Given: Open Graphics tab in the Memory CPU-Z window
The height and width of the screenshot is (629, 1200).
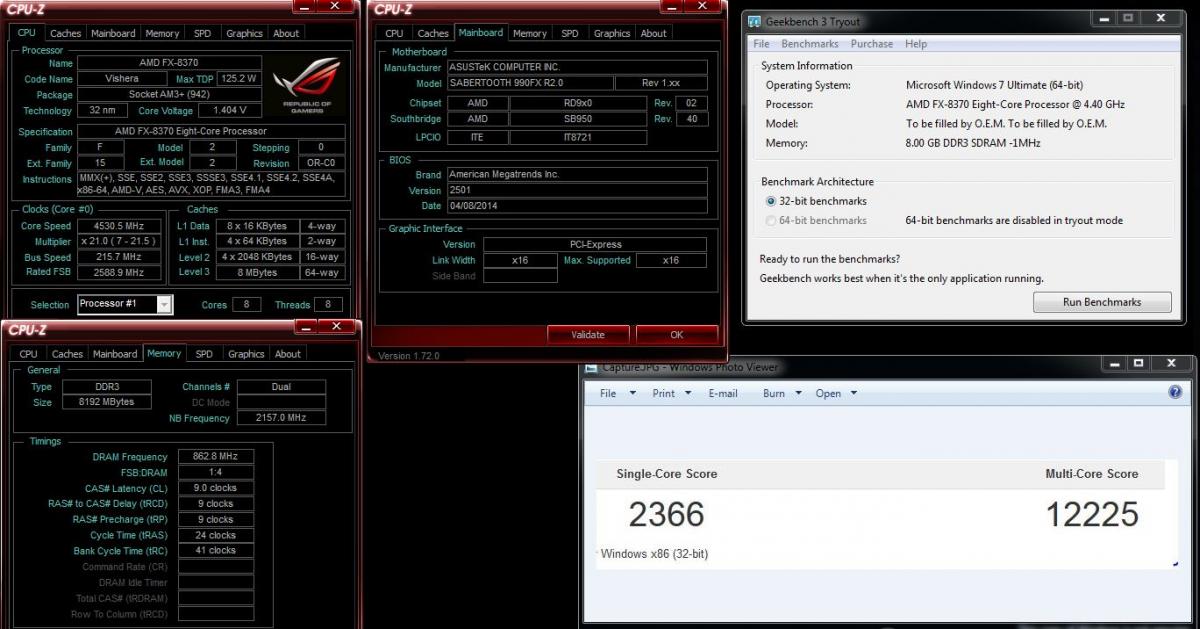Looking at the screenshot, I should [246, 354].
